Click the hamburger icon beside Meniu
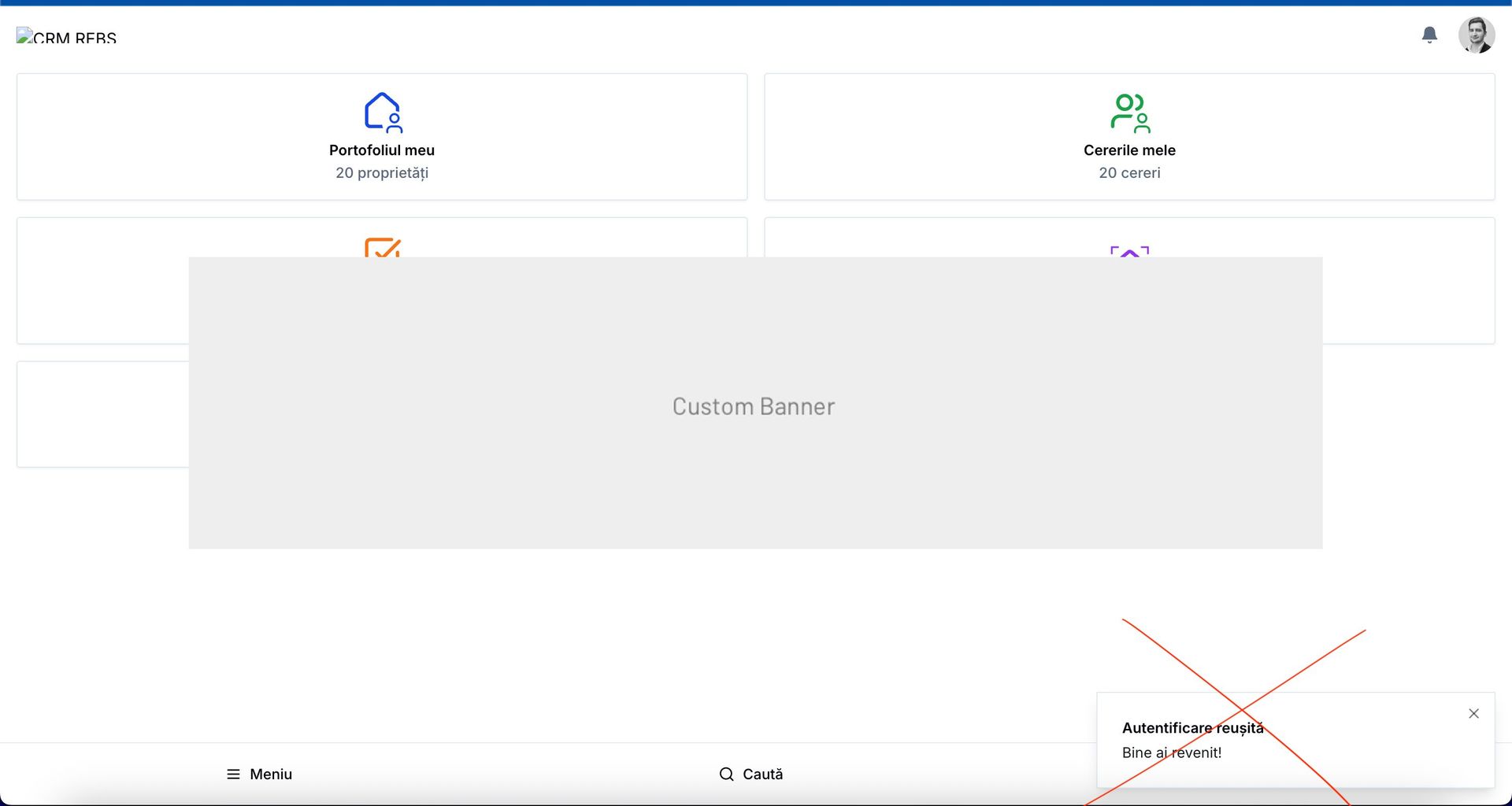Viewport: 1512px width, 806px height. [x=233, y=775]
